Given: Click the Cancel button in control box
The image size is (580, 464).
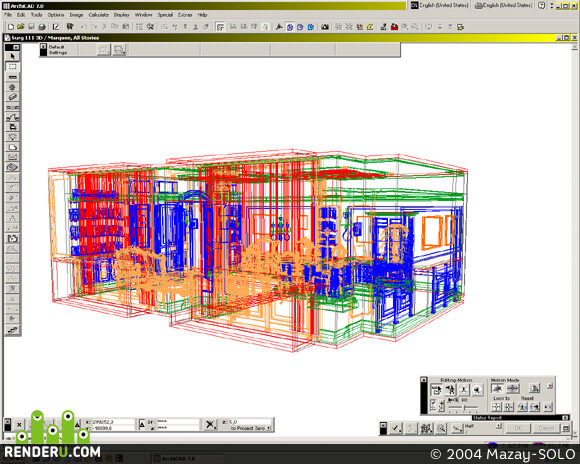Looking at the screenshot, I should [546, 428].
